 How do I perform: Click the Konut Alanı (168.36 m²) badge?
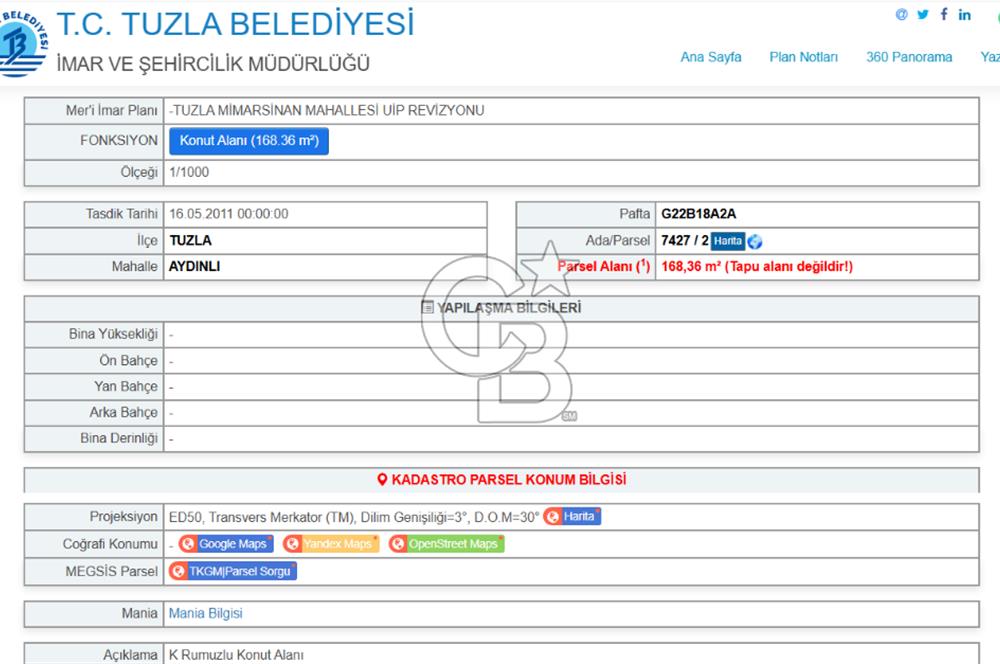(249, 141)
